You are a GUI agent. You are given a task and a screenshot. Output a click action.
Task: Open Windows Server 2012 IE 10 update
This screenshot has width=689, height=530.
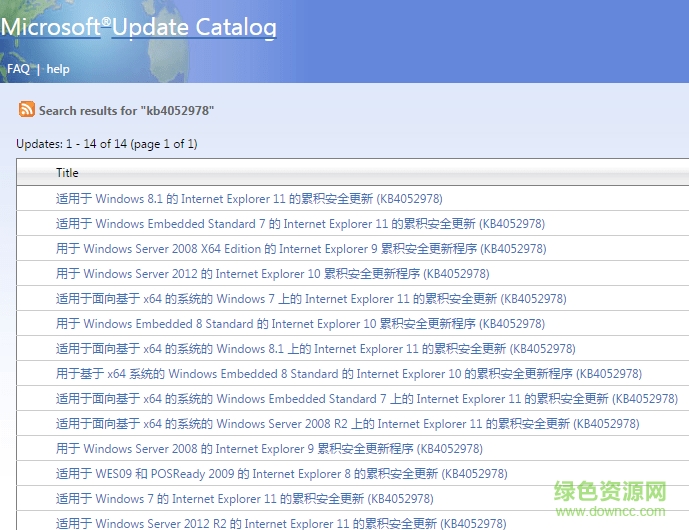pos(272,274)
